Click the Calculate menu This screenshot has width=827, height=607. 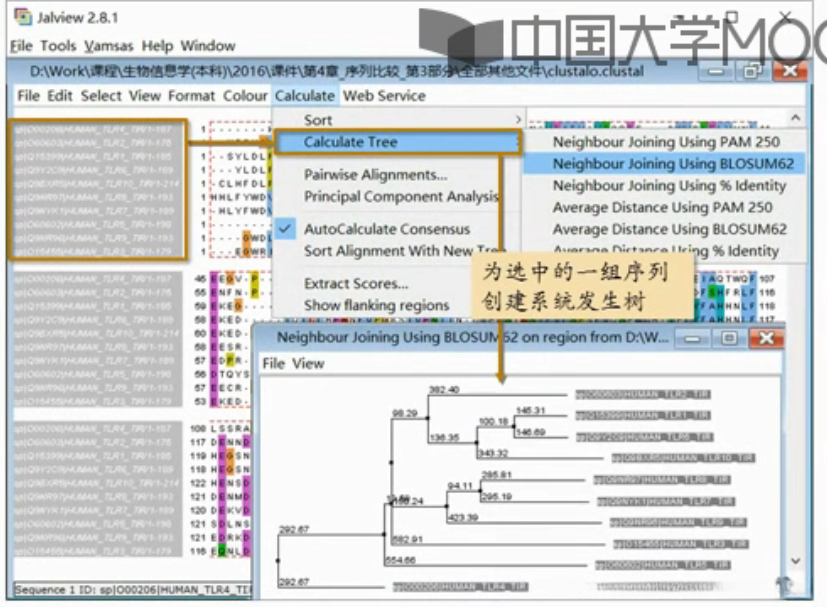tap(305, 96)
